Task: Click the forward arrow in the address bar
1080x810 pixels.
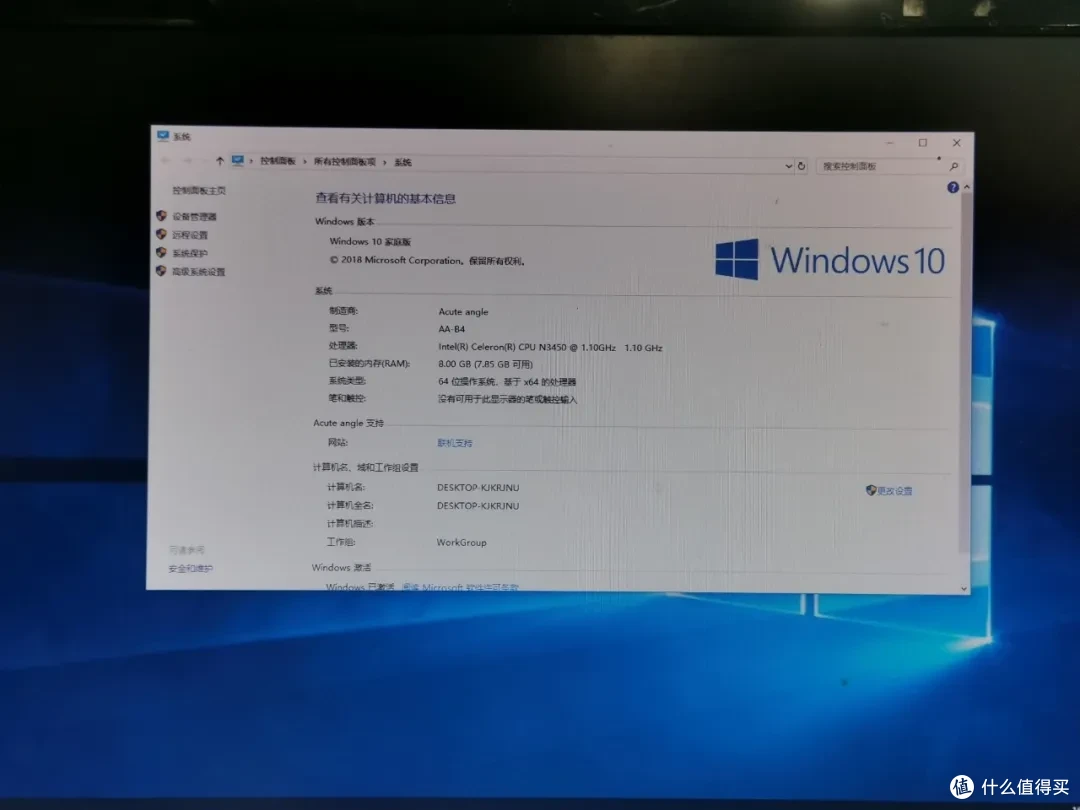Action: (x=187, y=160)
